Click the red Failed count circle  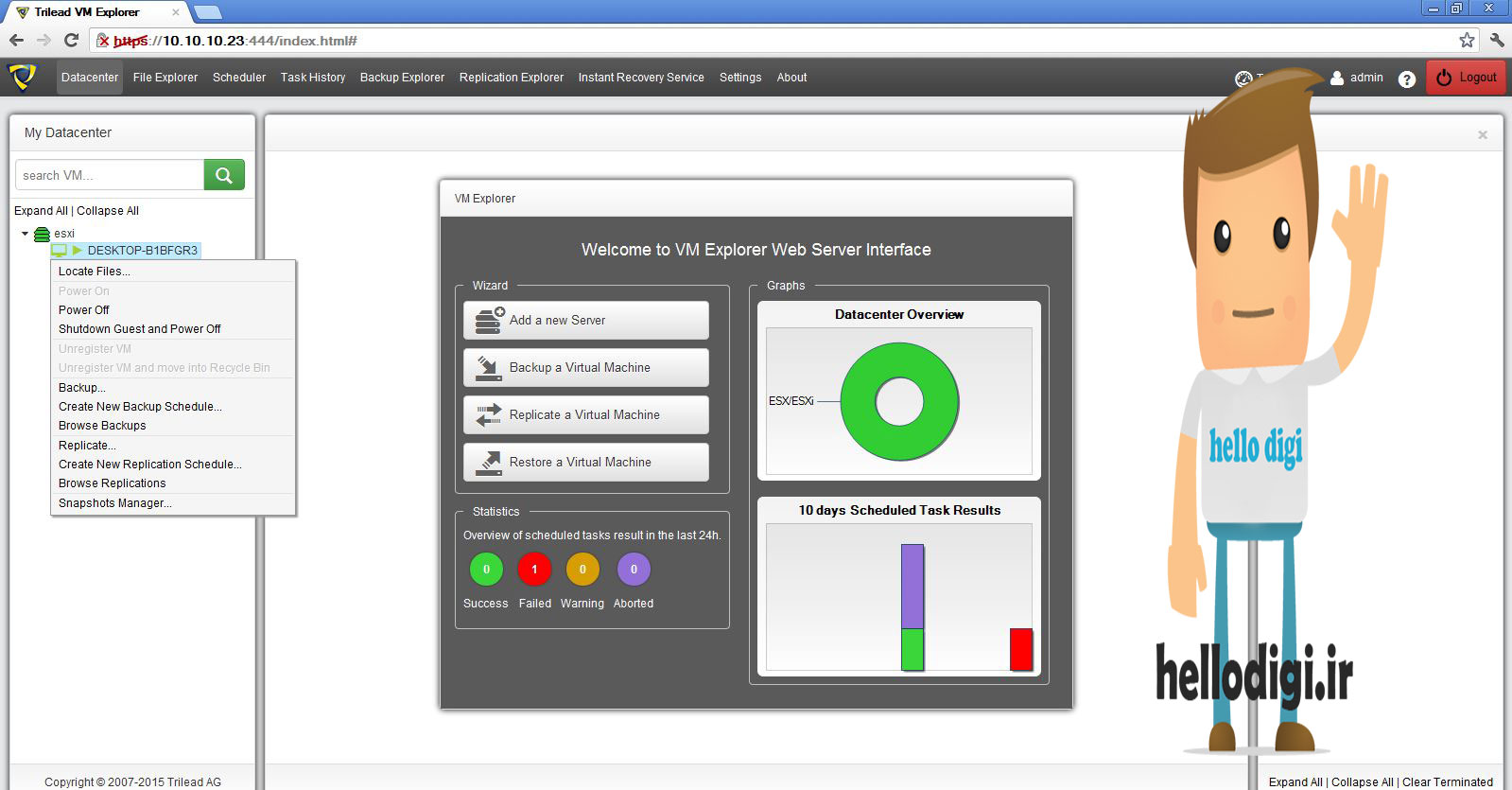coord(534,570)
